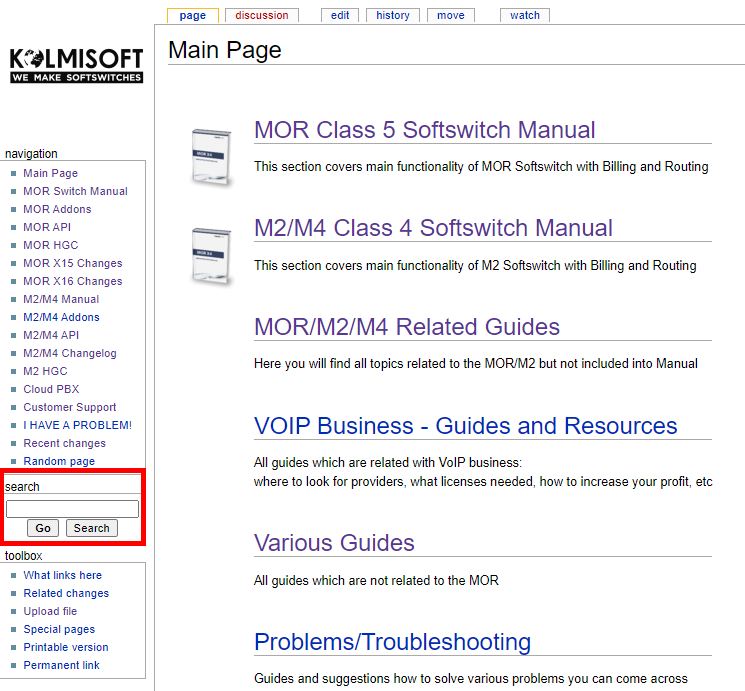Viewport: 745px width, 691px height.
Task: Go to MOR Addons in navigation
Action: click(57, 209)
